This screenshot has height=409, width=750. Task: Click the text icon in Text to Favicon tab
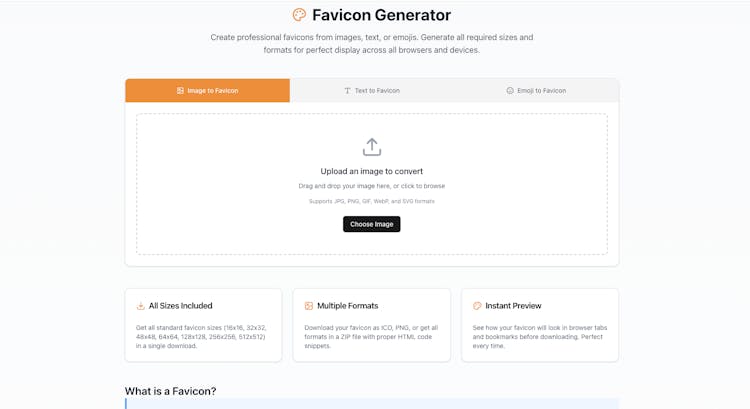click(347, 91)
